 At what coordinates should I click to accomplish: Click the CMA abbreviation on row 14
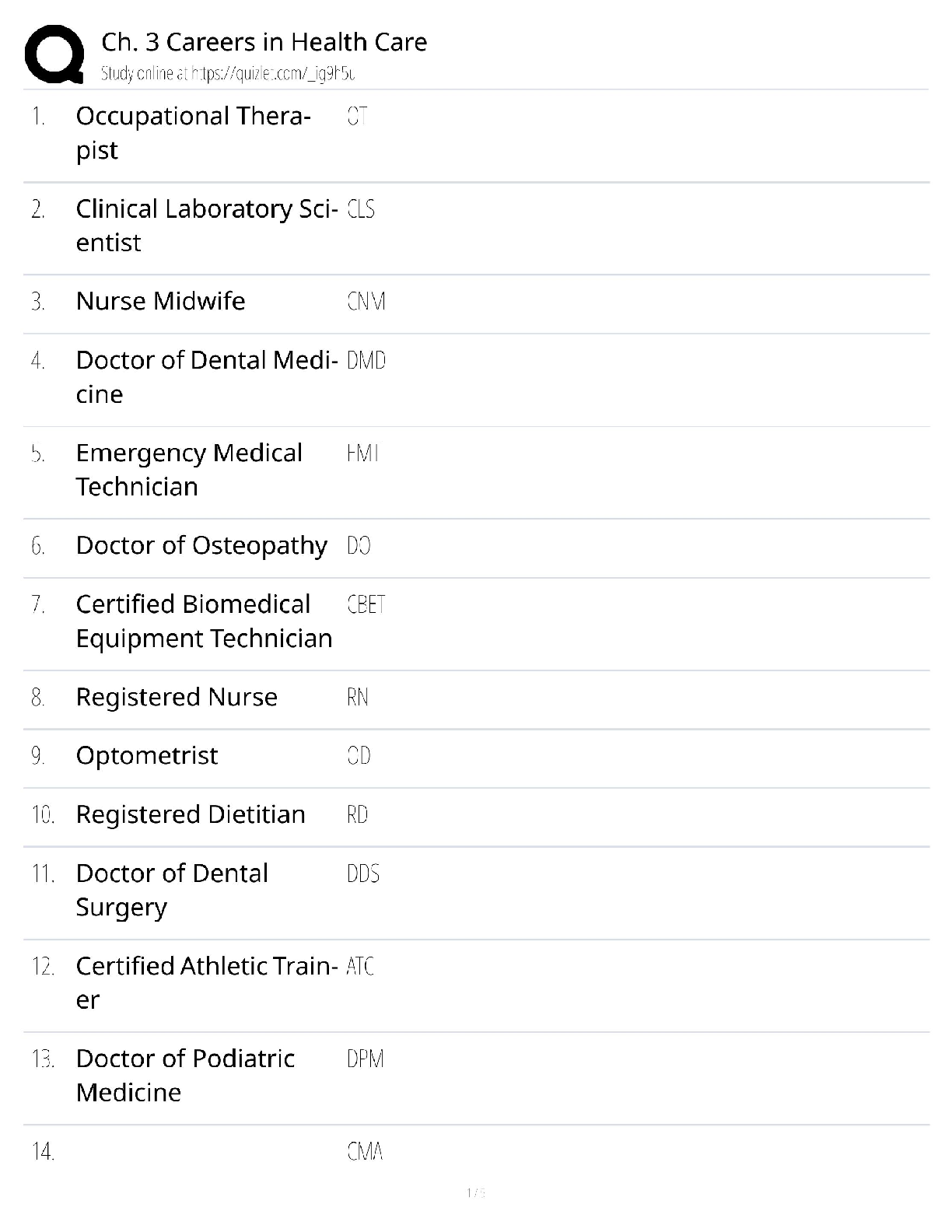pos(365,1152)
